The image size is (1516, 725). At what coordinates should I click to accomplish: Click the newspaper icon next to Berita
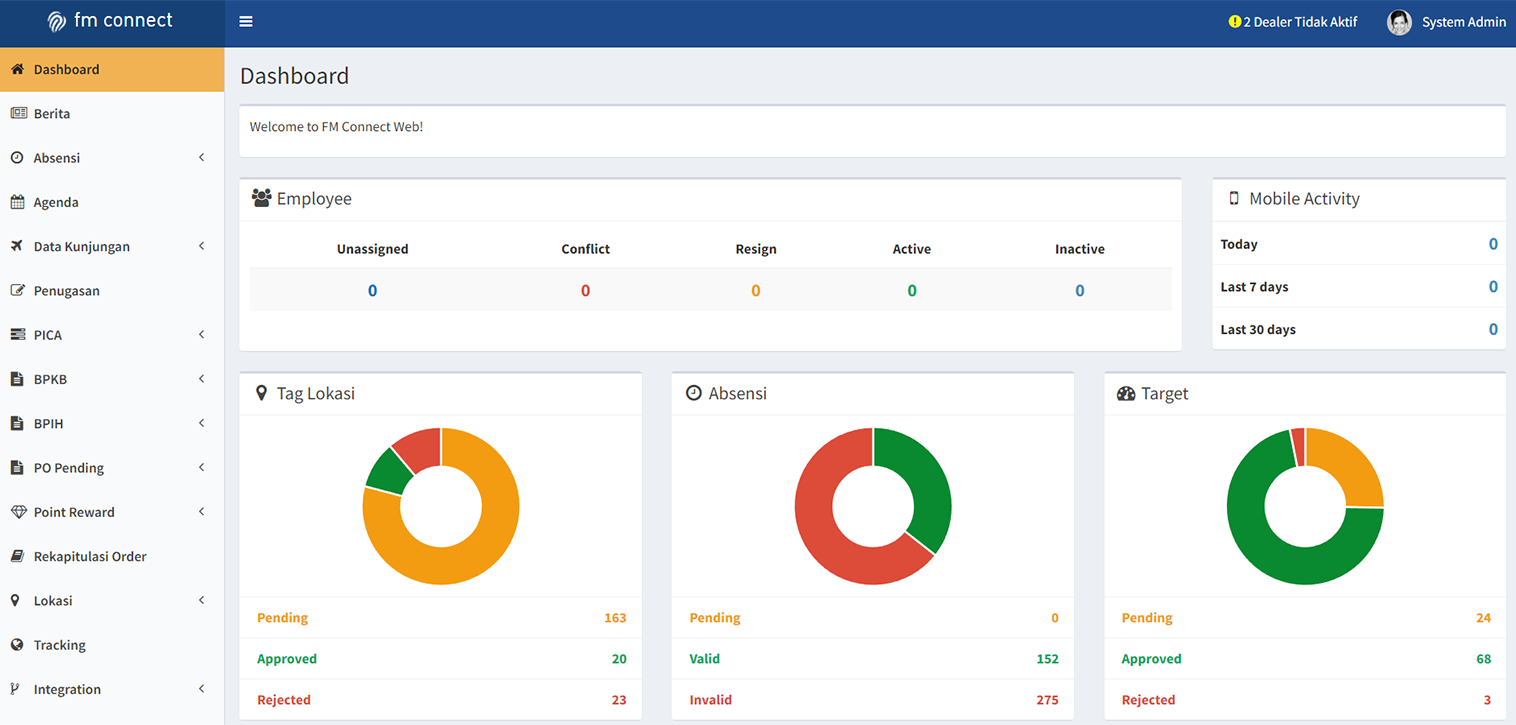point(18,114)
